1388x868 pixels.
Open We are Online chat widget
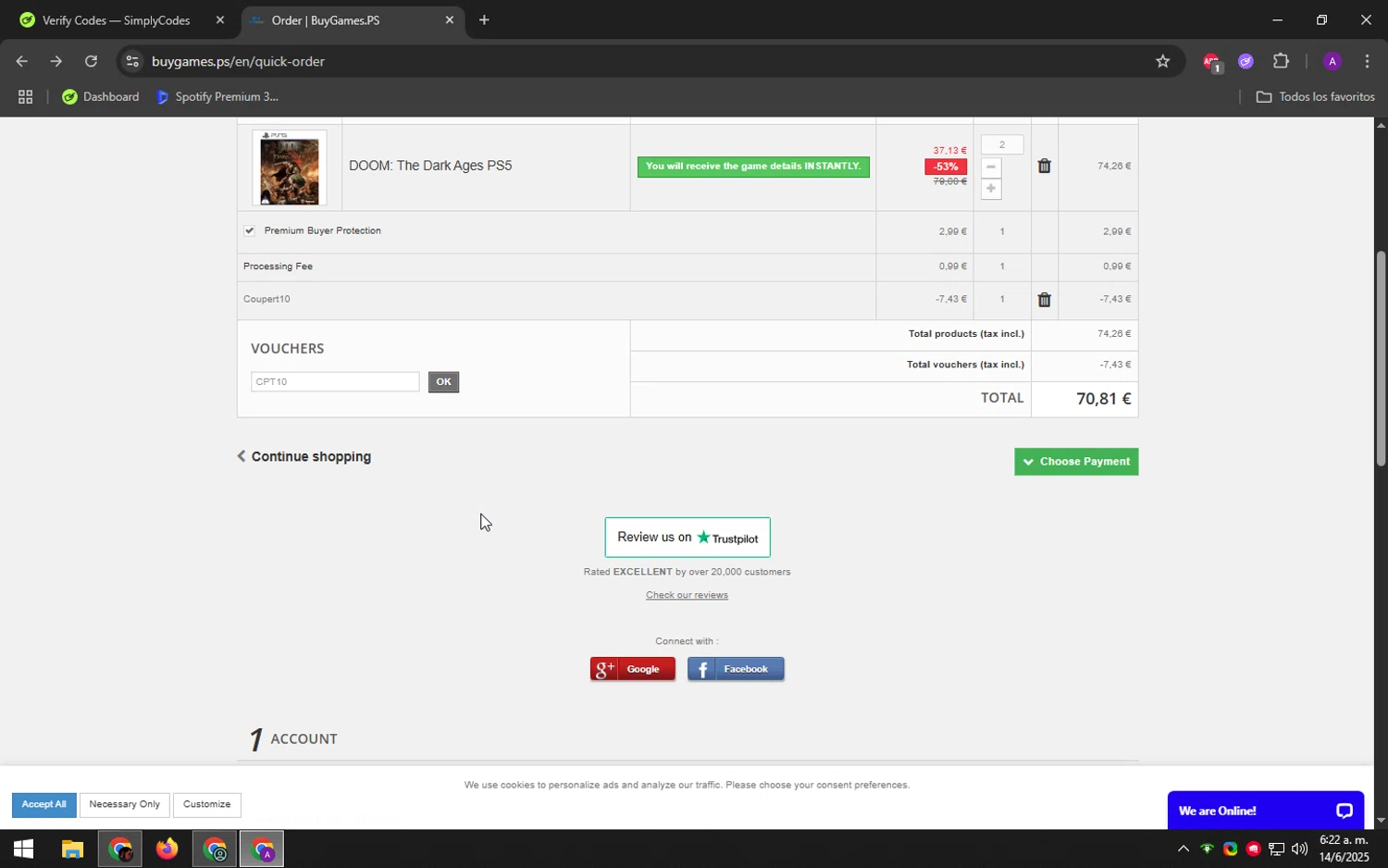[1265, 811]
